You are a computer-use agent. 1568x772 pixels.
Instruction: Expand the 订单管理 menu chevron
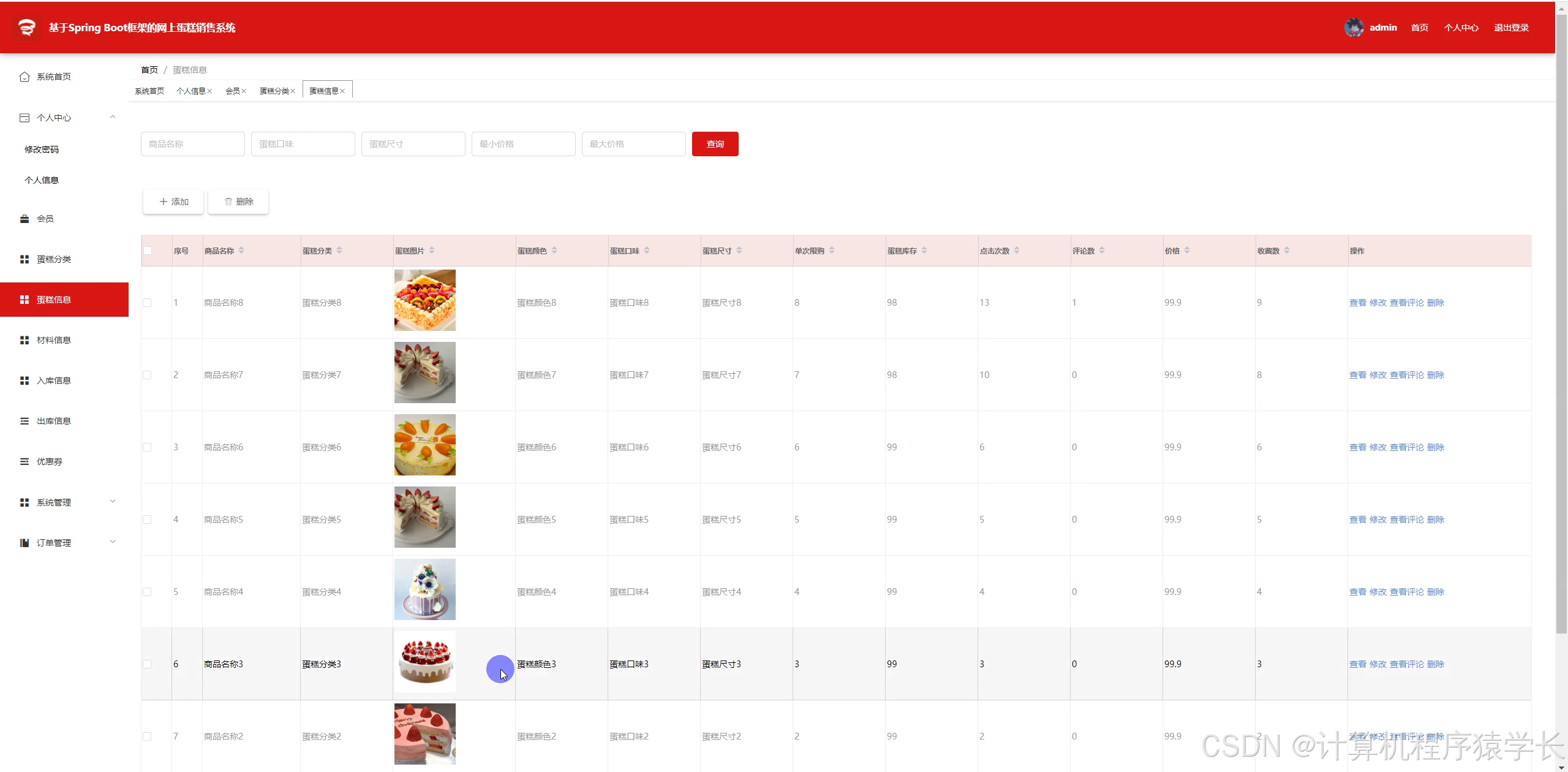point(113,542)
